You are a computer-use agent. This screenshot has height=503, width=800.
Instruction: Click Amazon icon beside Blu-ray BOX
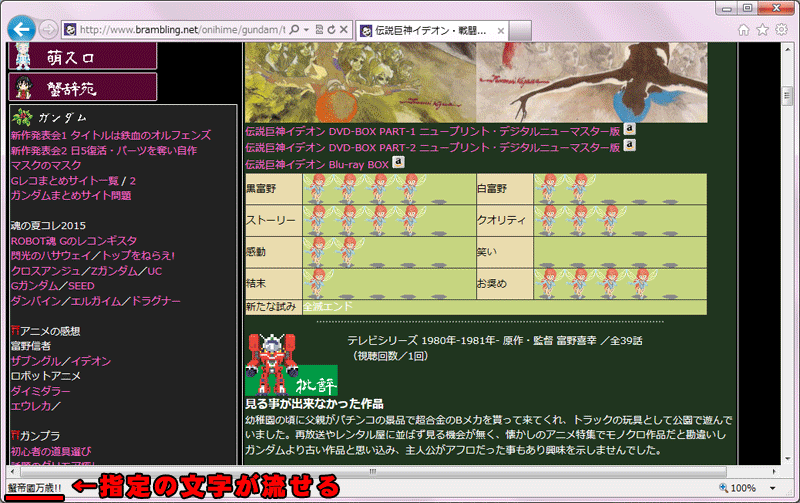point(398,162)
